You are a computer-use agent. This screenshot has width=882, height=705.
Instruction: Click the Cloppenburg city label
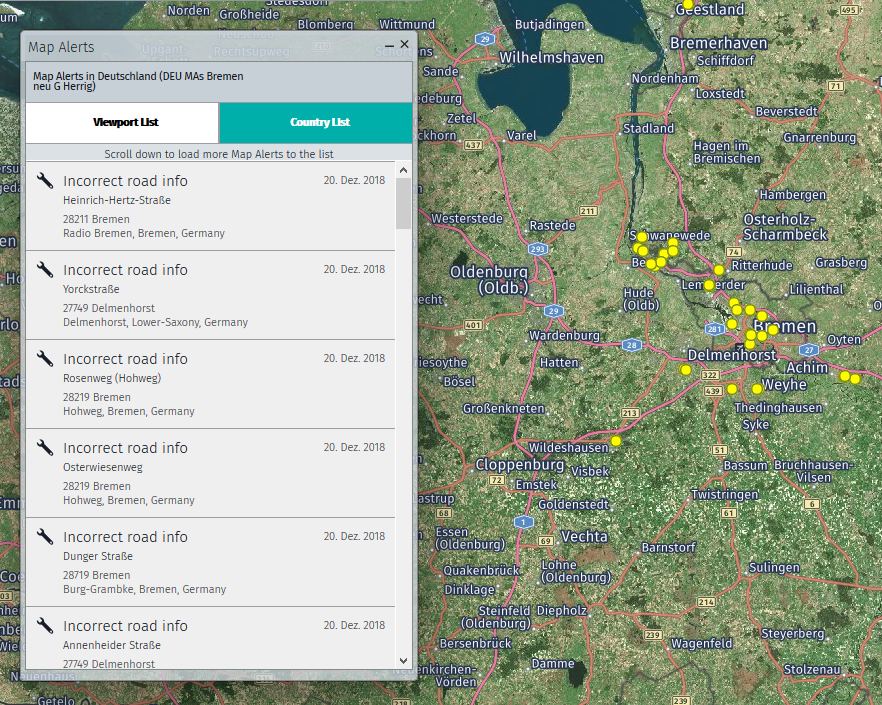(x=520, y=465)
